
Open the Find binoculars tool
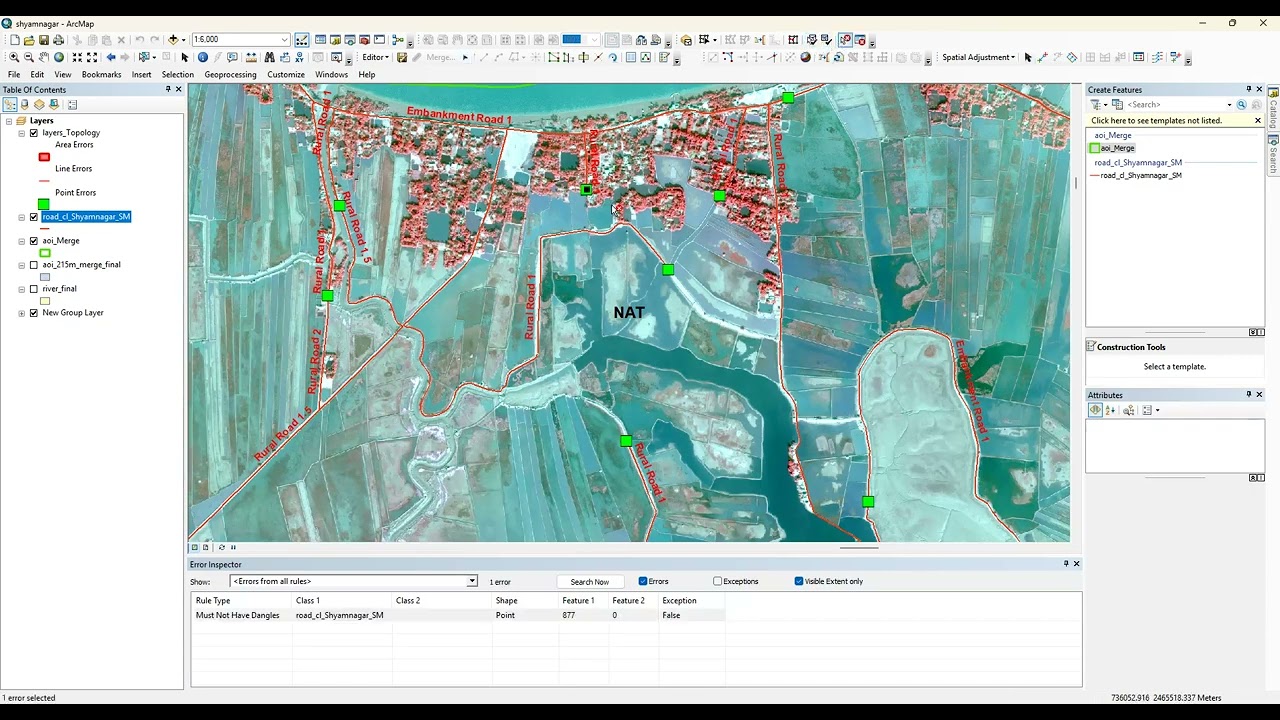click(x=269, y=57)
